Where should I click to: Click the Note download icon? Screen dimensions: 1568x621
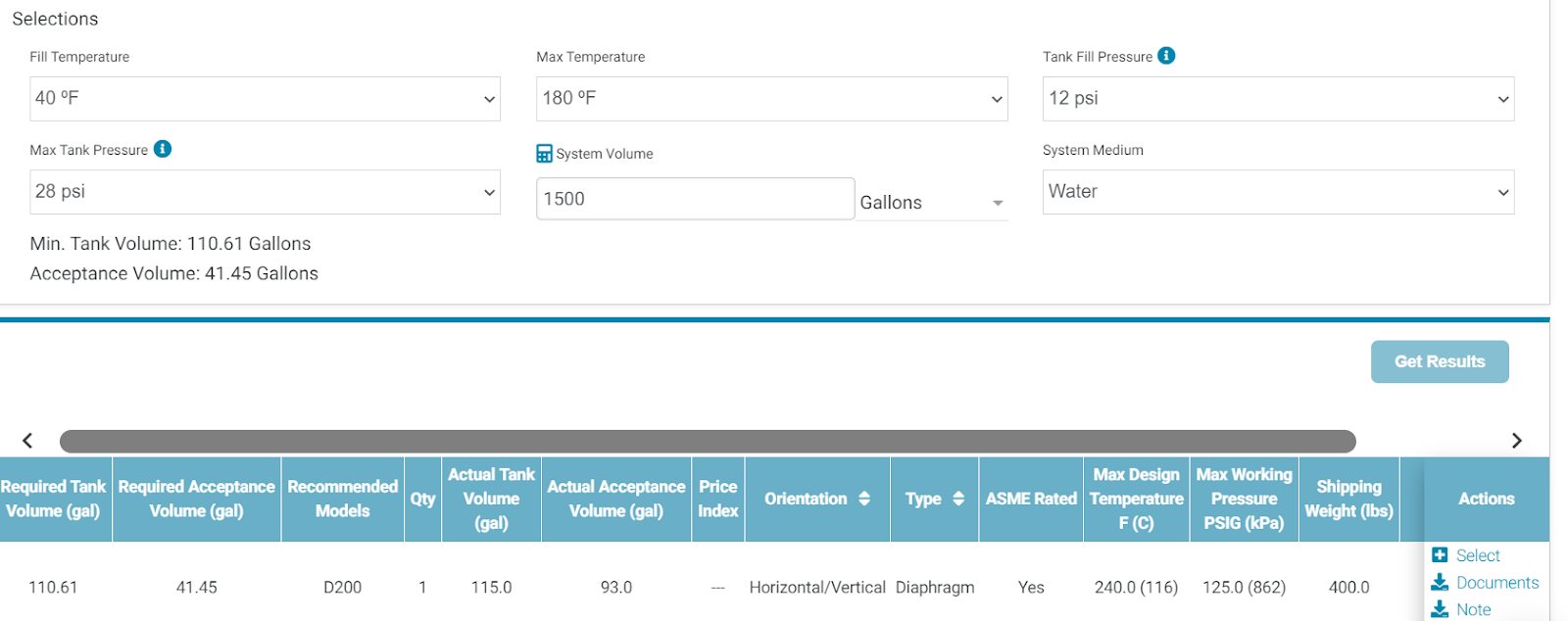(x=1440, y=609)
